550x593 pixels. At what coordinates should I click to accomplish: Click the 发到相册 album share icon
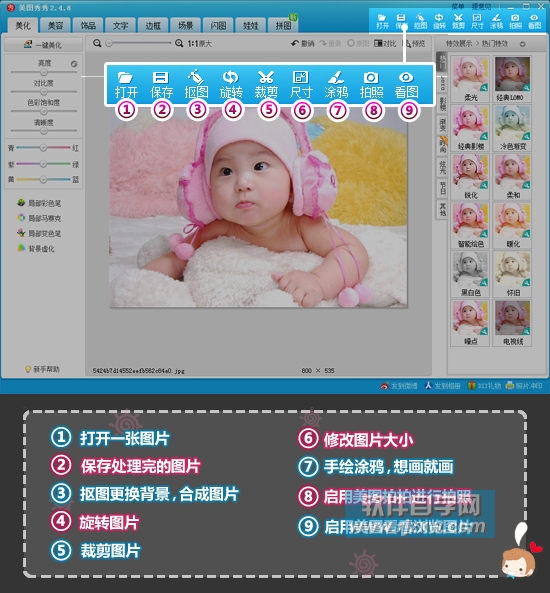(428, 386)
